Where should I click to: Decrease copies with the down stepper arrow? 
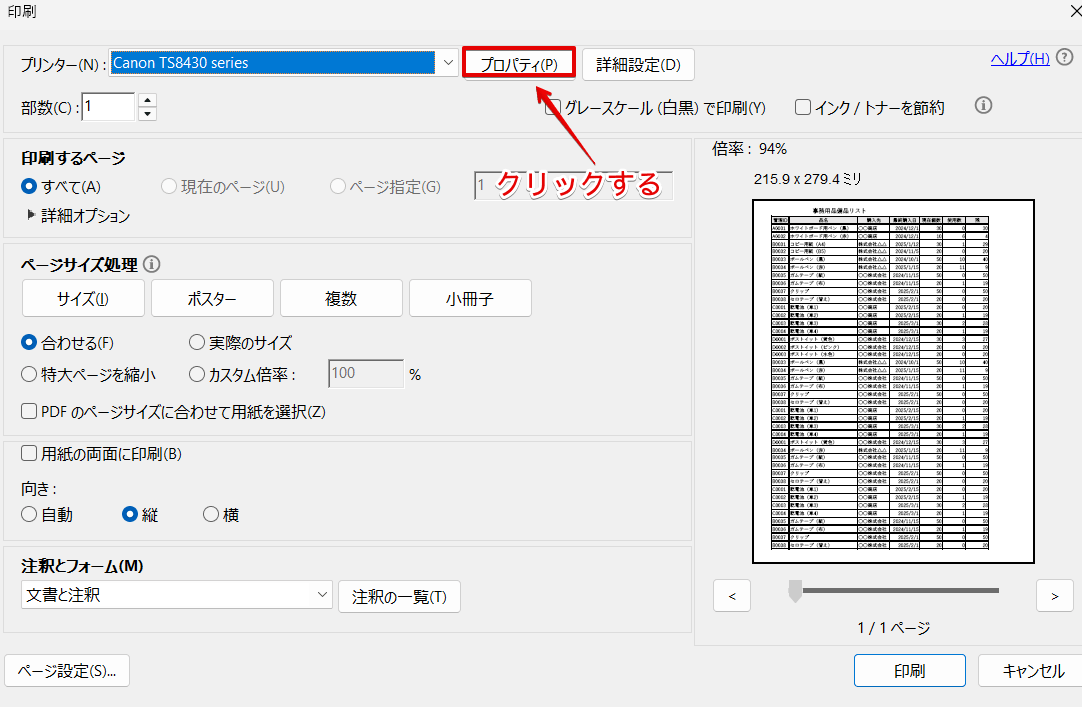point(147,112)
